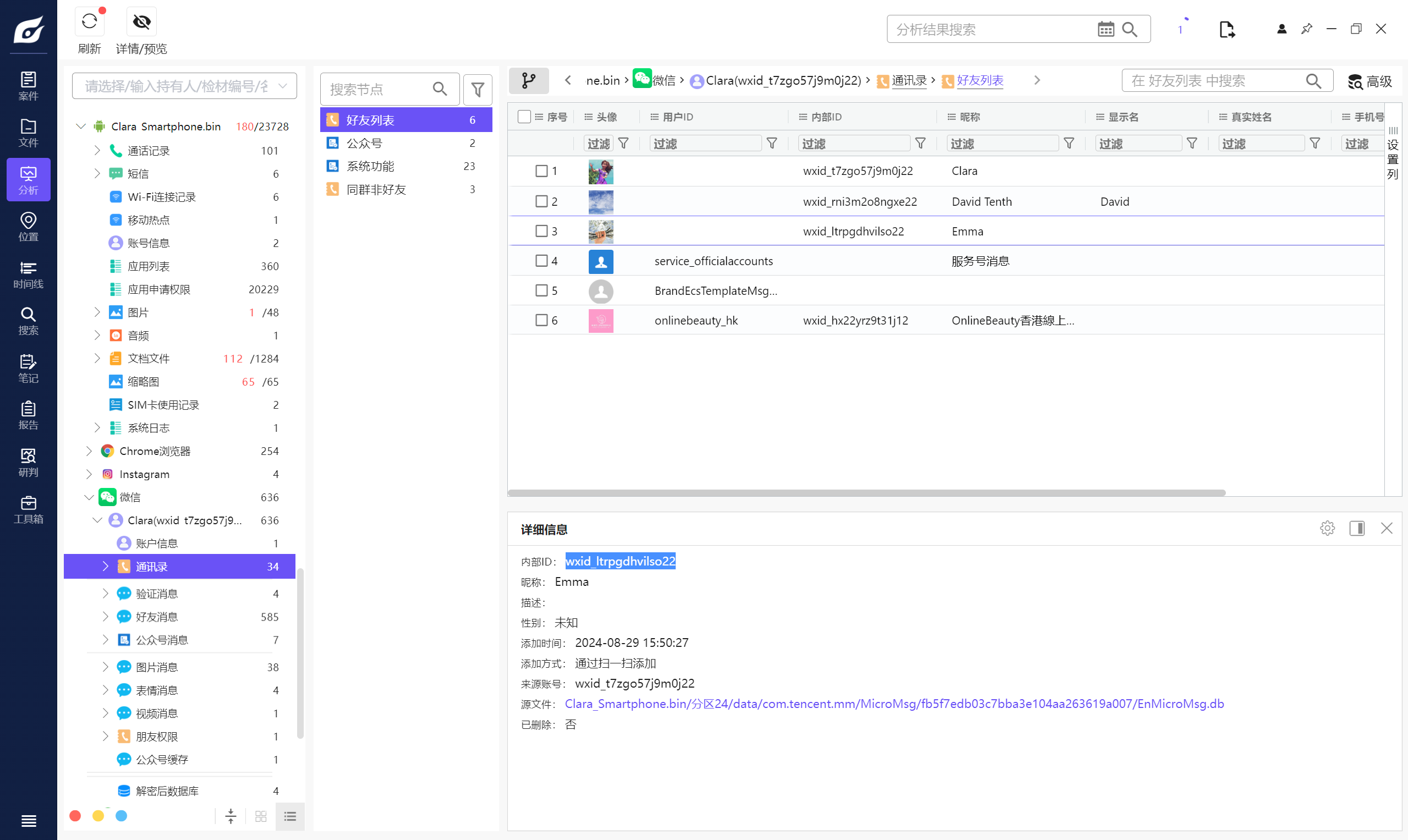Open the 位置 location sidebar icon

click(28, 226)
